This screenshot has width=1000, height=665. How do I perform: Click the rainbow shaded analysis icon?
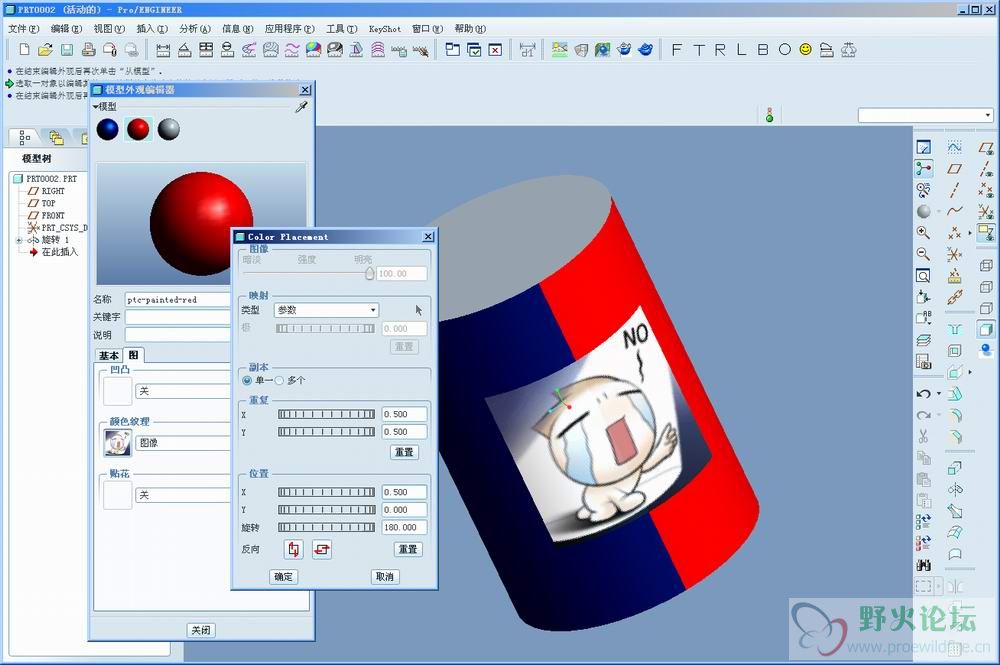click(313, 50)
